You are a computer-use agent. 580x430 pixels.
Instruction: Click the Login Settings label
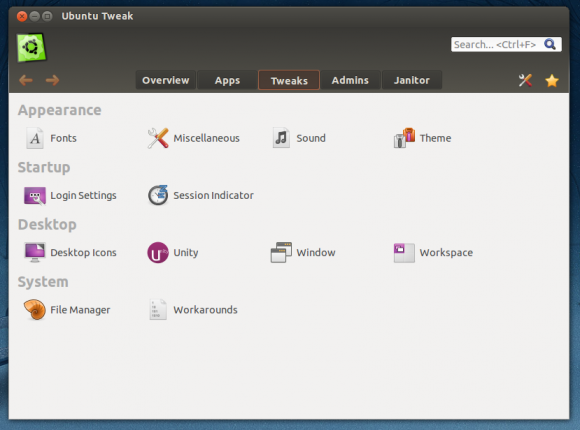(x=83, y=195)
